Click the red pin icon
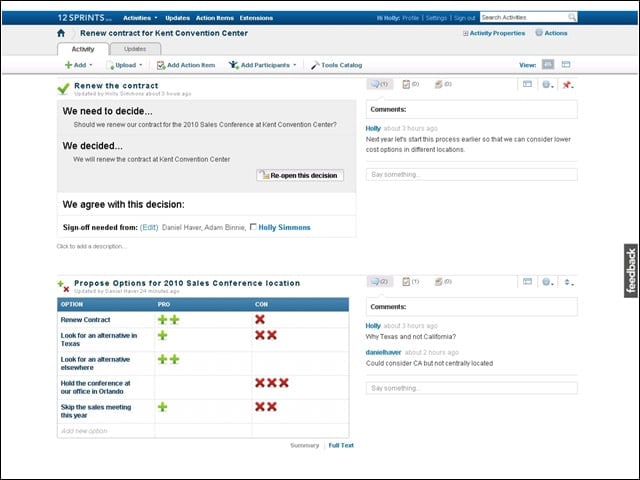 pos(567,85)
